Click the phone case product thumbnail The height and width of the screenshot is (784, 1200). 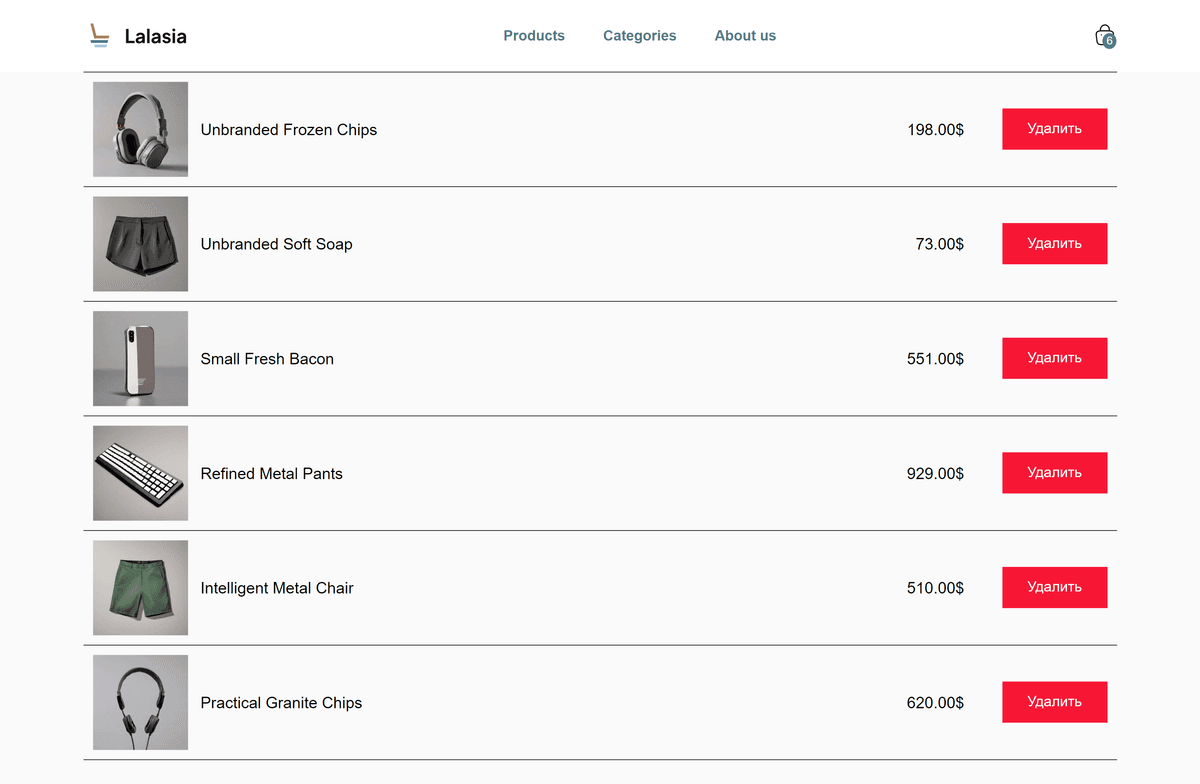(140, 358)
